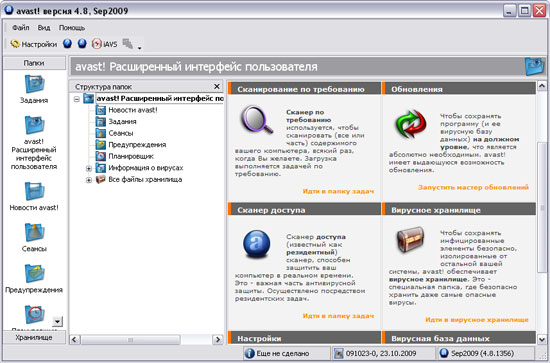Click the Настройки section header in content
The image size is (550, 363).
[x=304, y=338]
